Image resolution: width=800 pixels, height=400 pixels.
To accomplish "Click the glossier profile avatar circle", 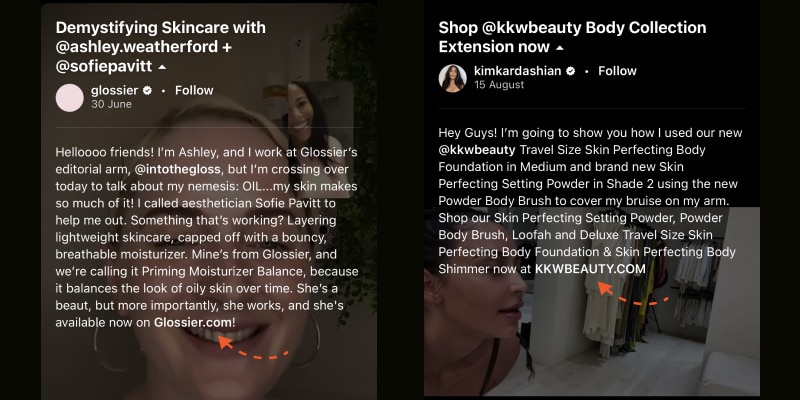I will click(x=69, y=98).
